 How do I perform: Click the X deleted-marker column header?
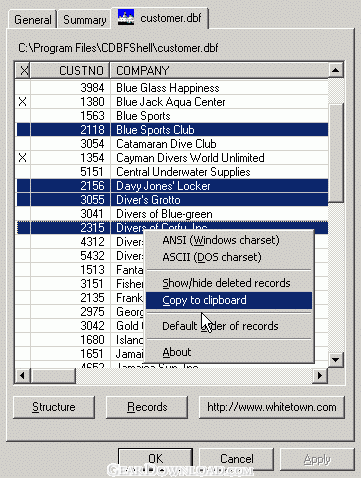click(x=23, y=71)
